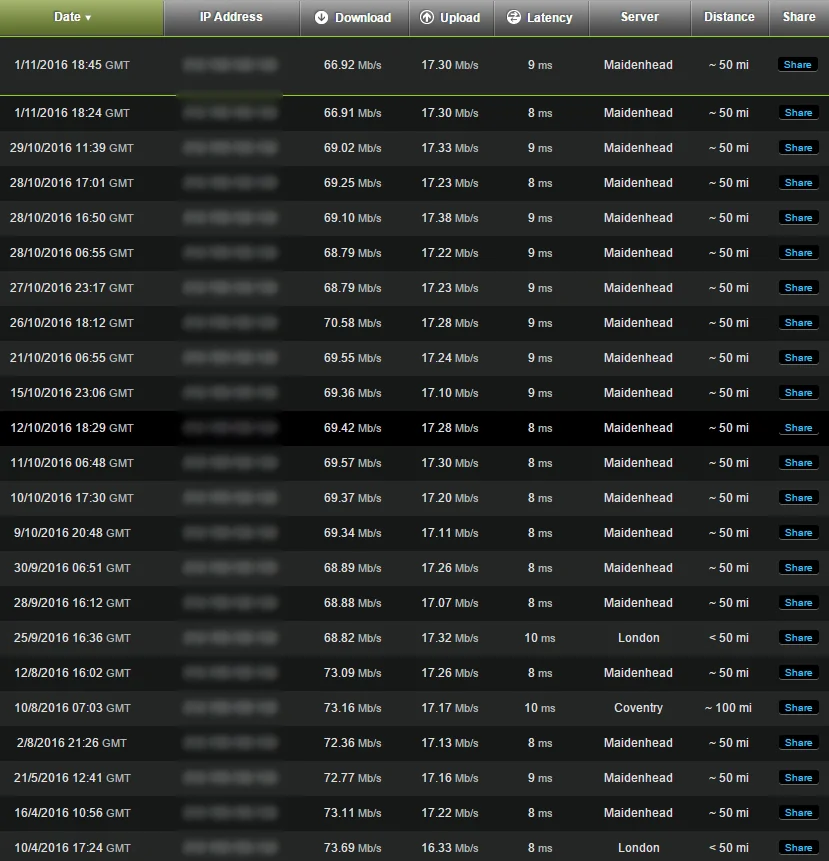
Task: Click the Latency icon in header
Action: (514, 18)
